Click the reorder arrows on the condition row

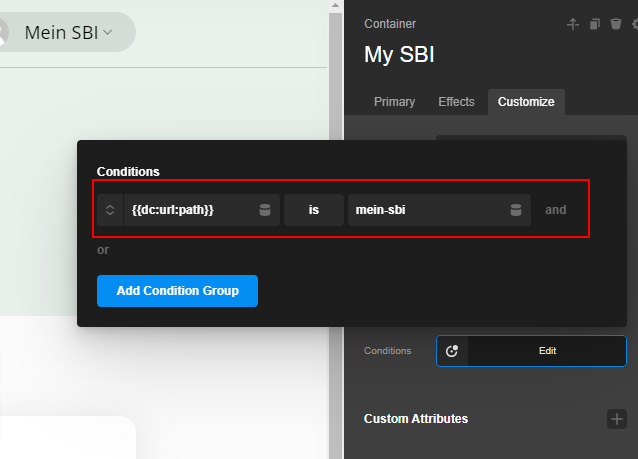(x=110, y=210)
